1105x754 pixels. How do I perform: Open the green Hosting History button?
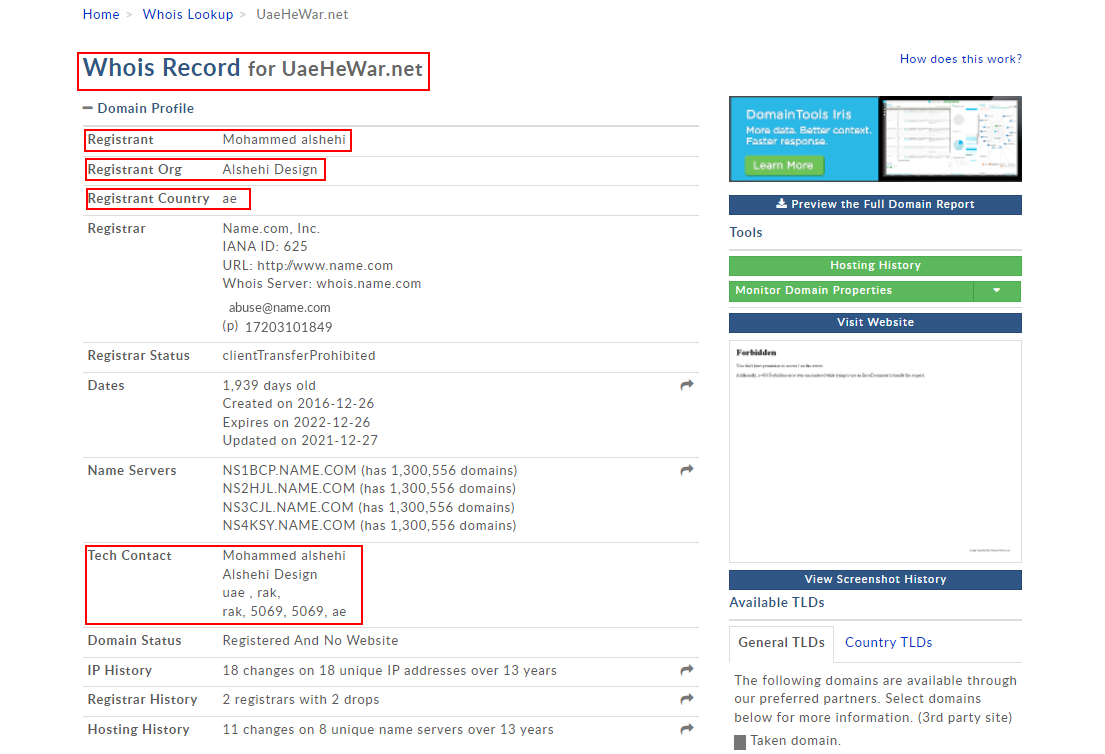[875, 266]
